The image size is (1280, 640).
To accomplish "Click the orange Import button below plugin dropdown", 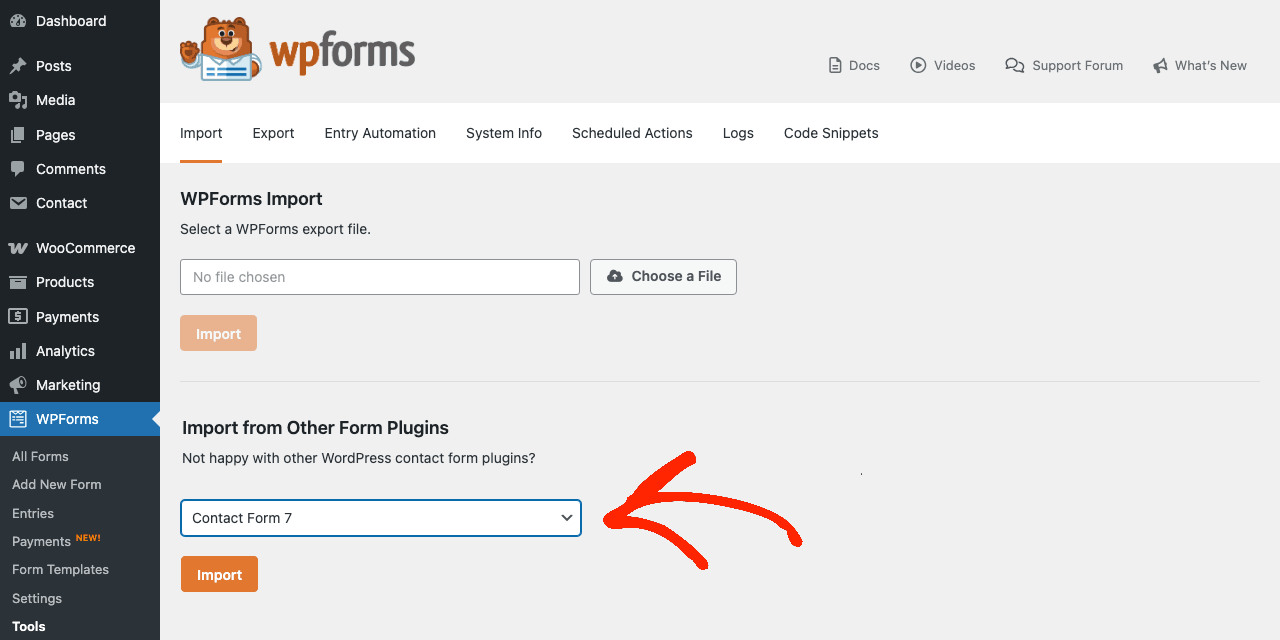I will tap(219, 574).
